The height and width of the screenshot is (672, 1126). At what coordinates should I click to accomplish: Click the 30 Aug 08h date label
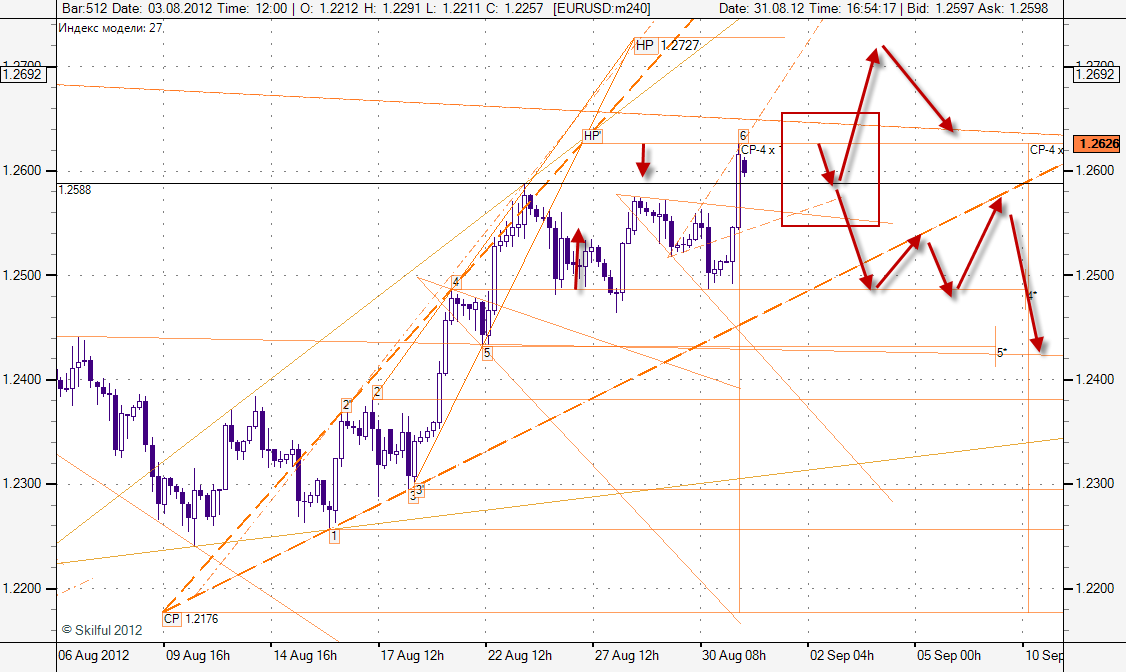734,656
